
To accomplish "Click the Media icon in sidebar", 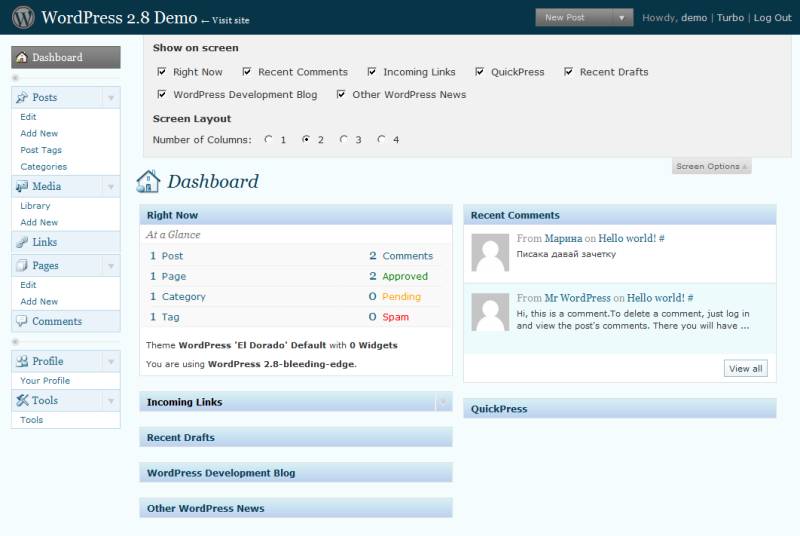I will click(22, 186).
